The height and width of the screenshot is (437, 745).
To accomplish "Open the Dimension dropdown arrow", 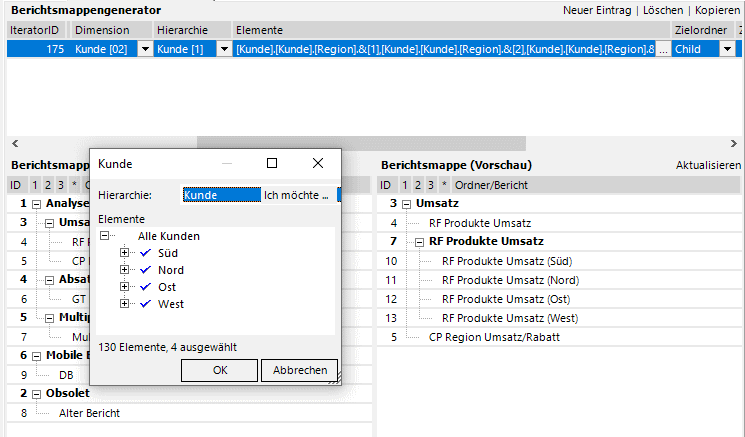I will (x=144, y=49).
